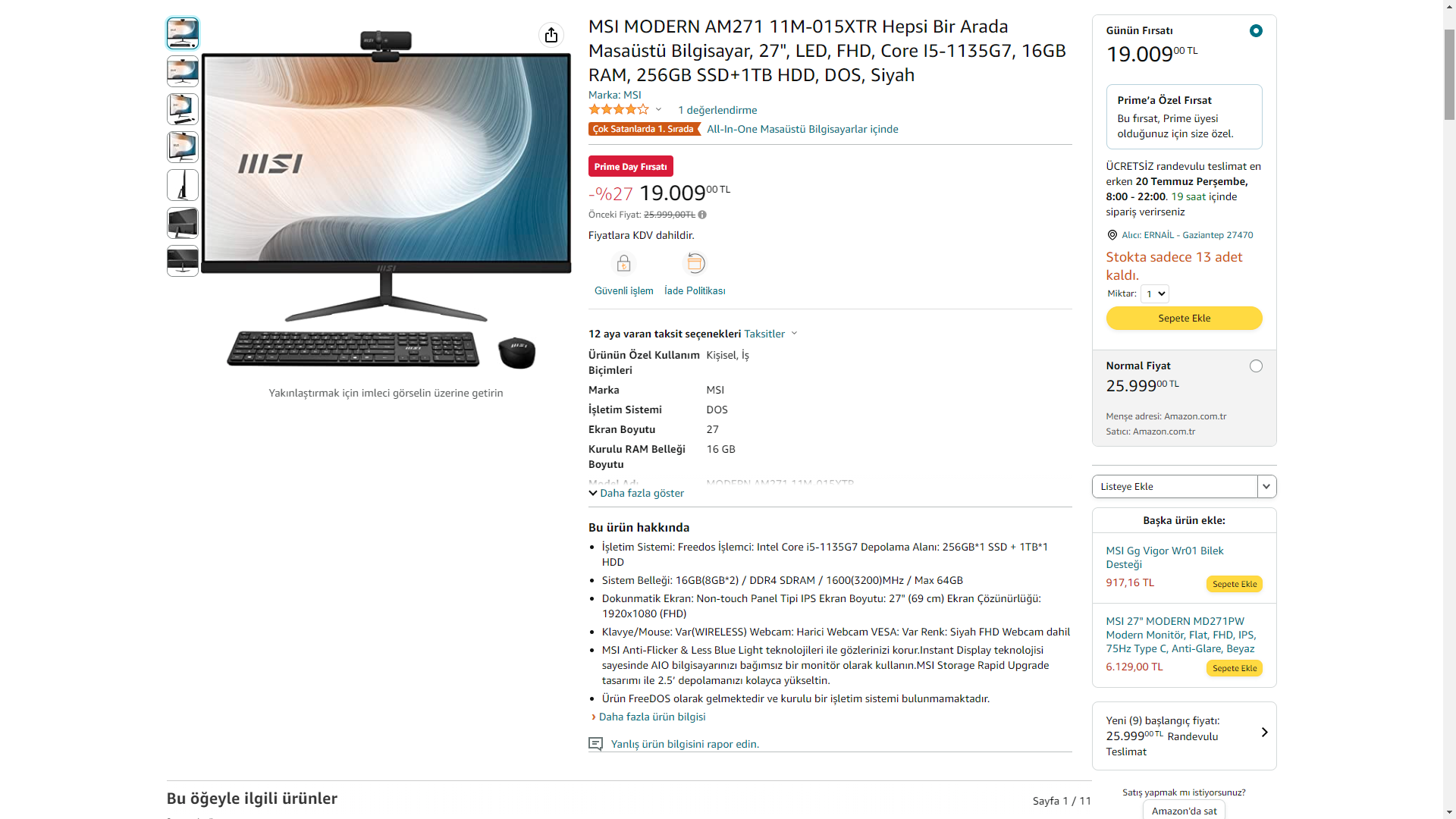The height and width of the screenshot is (819, 1456).
Task: Open new offers chevron arrow
Action: click(1264, 733)
